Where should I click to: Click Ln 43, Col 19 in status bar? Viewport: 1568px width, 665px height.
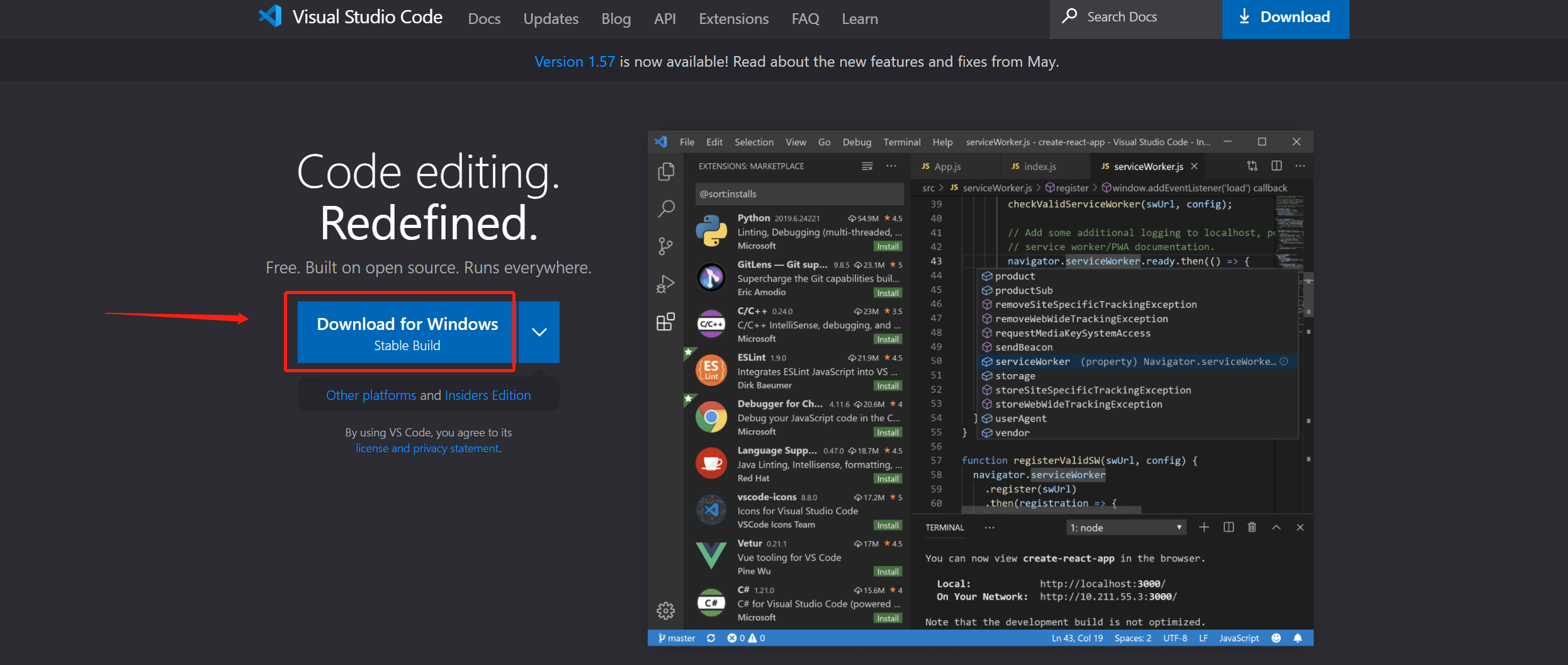point(1077,638)
